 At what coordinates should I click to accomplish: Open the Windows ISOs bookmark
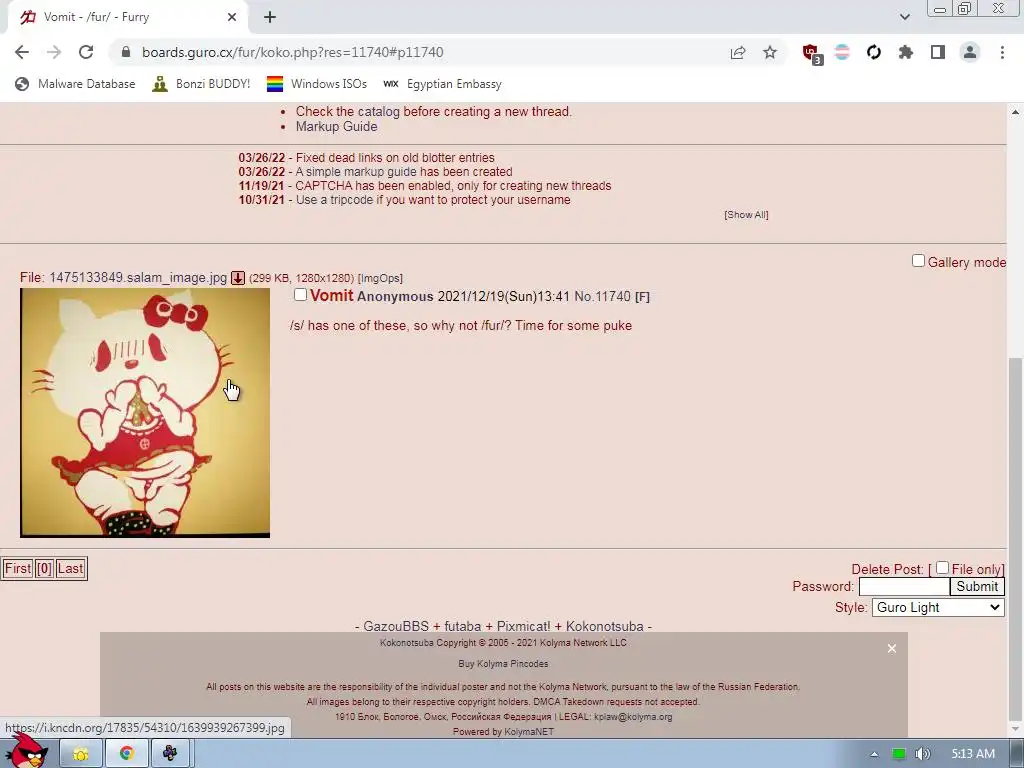tap(317, 84)
